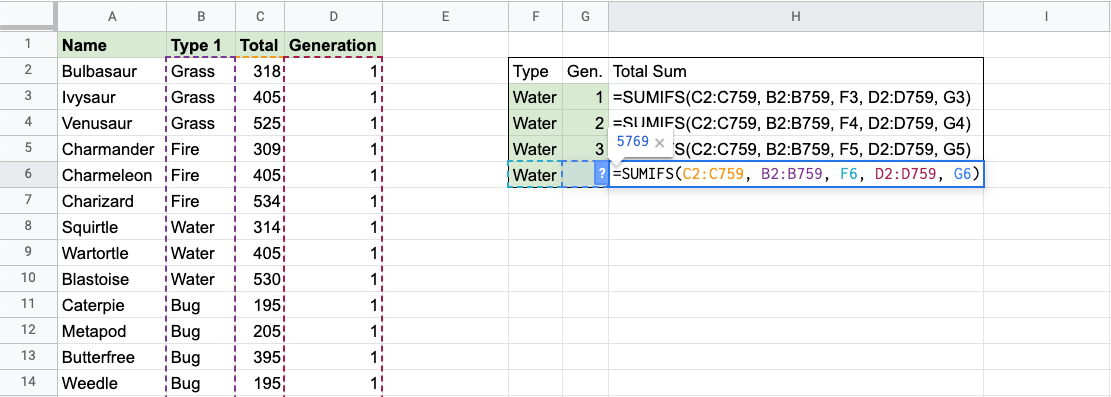
Task: Click the Gen. value 2 cell
Action: [585, 123]
